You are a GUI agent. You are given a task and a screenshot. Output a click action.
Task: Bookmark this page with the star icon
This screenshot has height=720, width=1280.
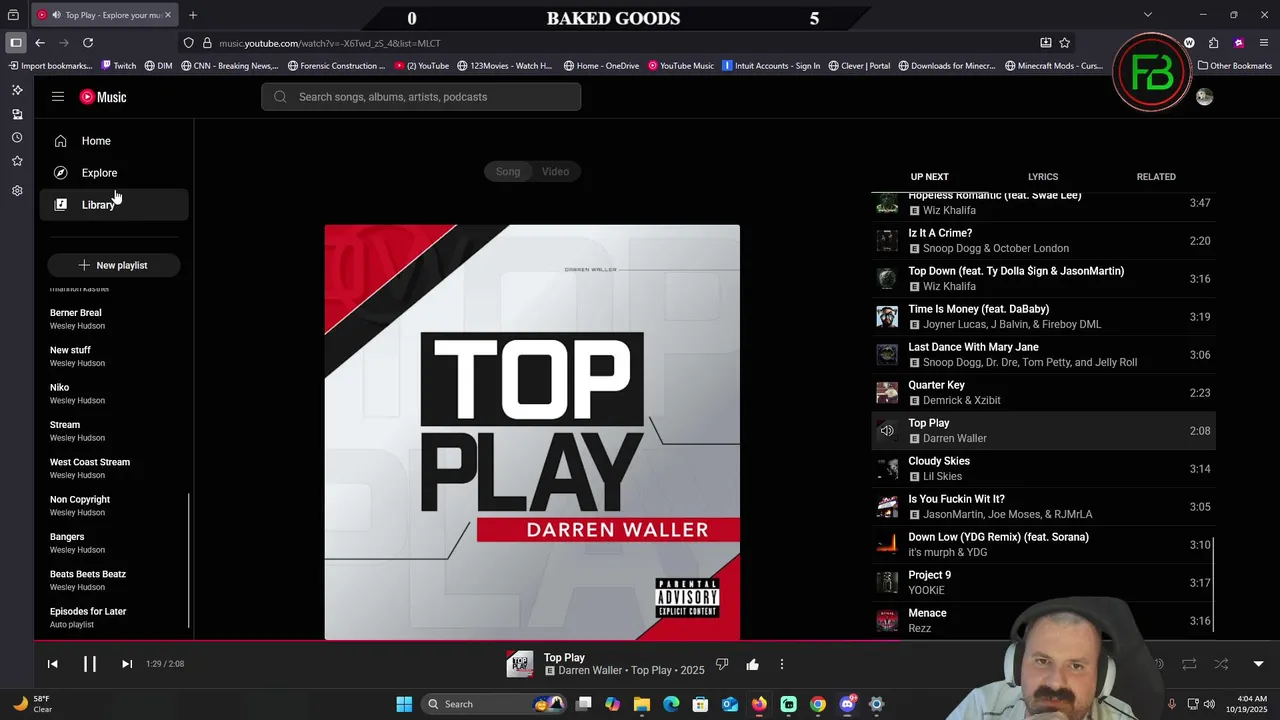(x=1065, y=43)
